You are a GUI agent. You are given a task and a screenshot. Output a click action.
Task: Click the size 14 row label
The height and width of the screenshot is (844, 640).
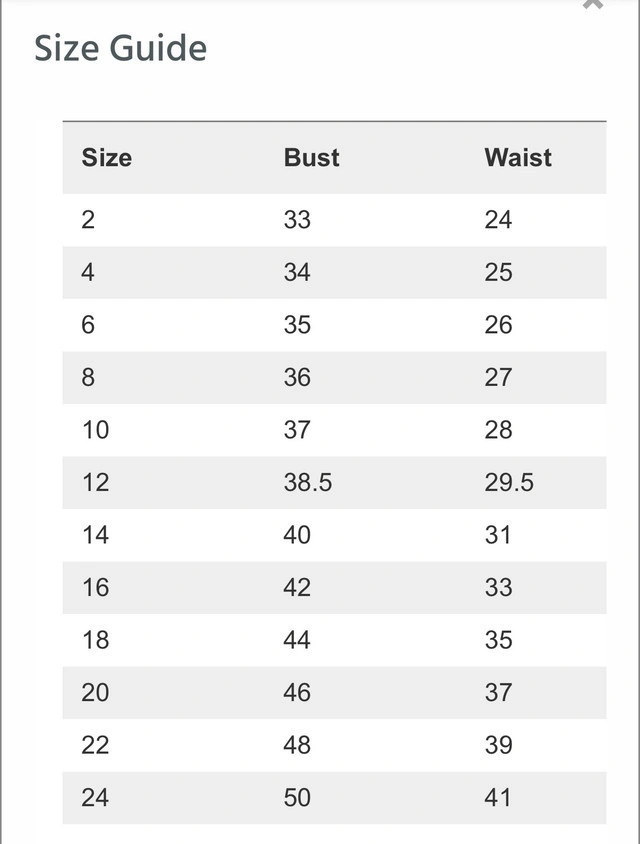click(x=95, y=534)
